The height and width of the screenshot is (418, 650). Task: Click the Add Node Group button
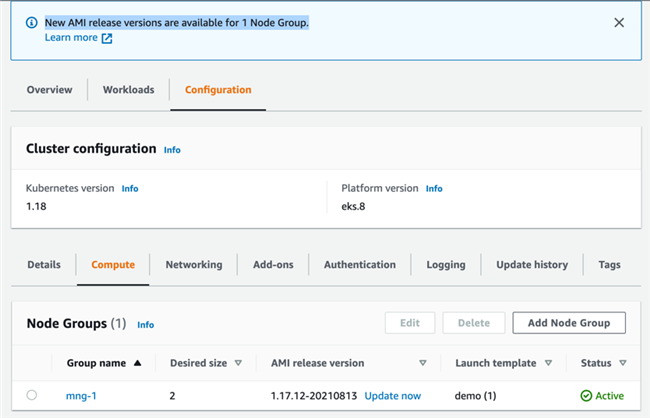[569, 323]
